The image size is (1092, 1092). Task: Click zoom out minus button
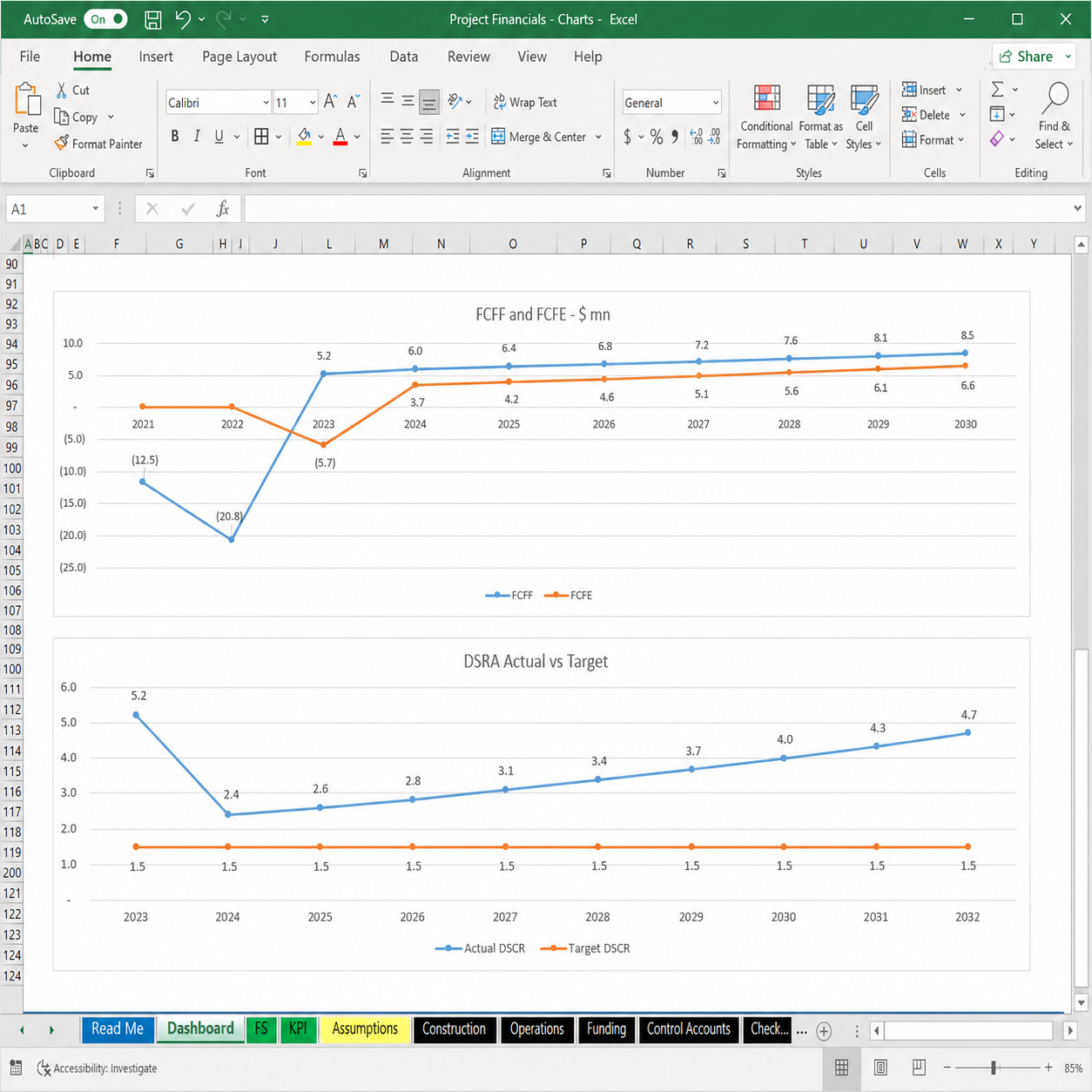click(947, 1068)
